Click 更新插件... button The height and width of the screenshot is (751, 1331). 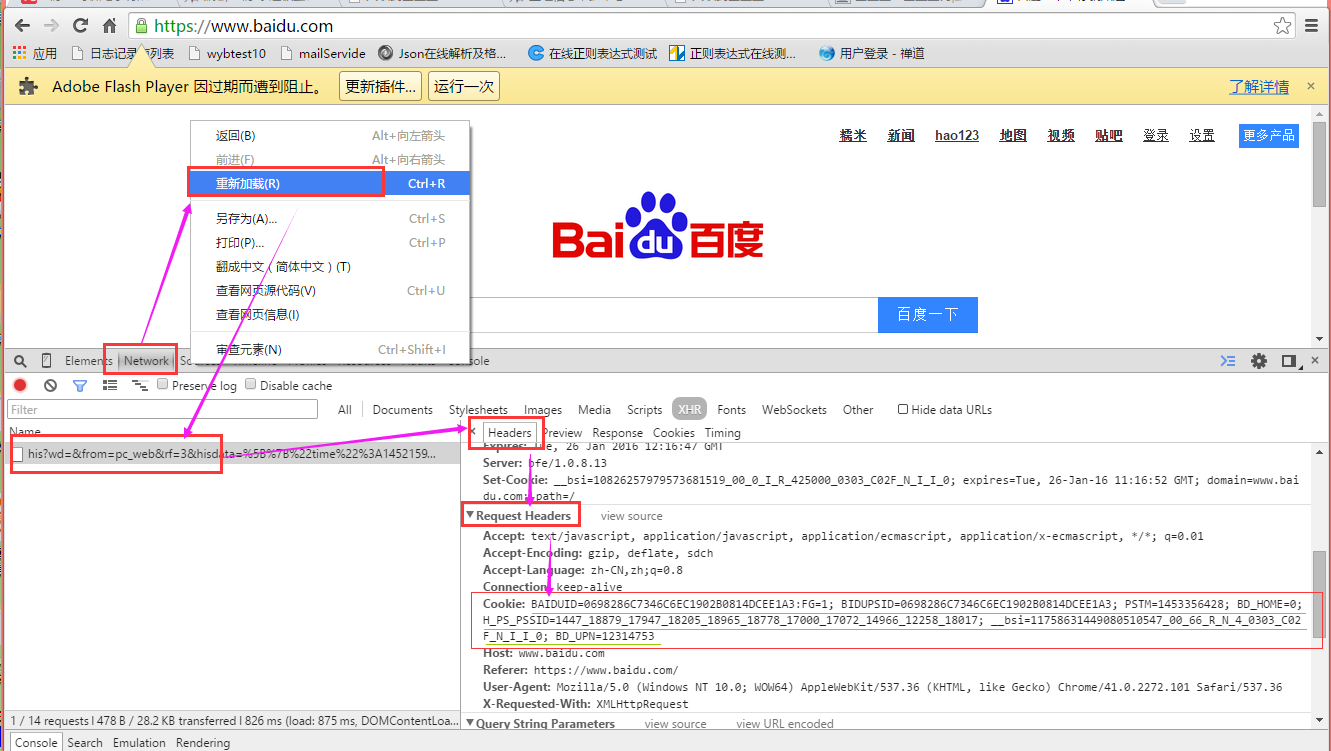pos(380,86)
